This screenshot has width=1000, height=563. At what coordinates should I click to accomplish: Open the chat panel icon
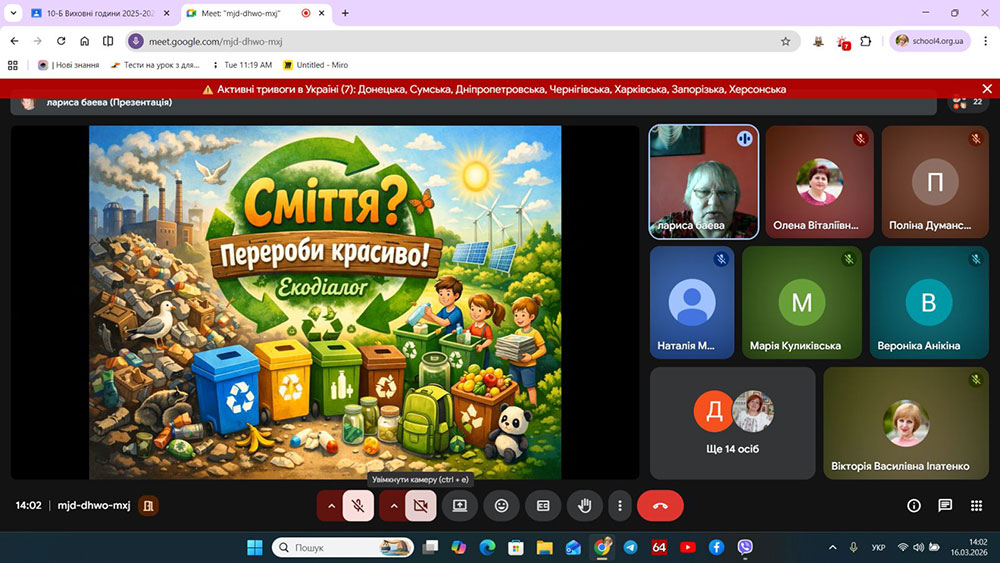click(945, 506)
